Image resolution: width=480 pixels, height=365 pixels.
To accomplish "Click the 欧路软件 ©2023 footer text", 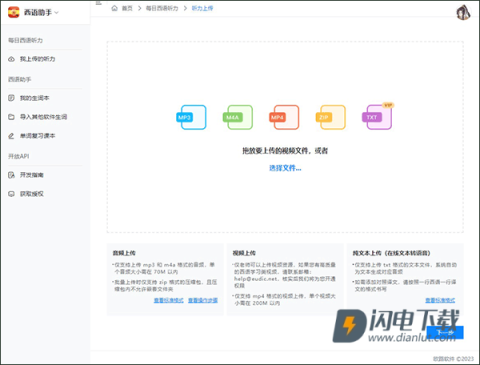I will click(453, 359).
